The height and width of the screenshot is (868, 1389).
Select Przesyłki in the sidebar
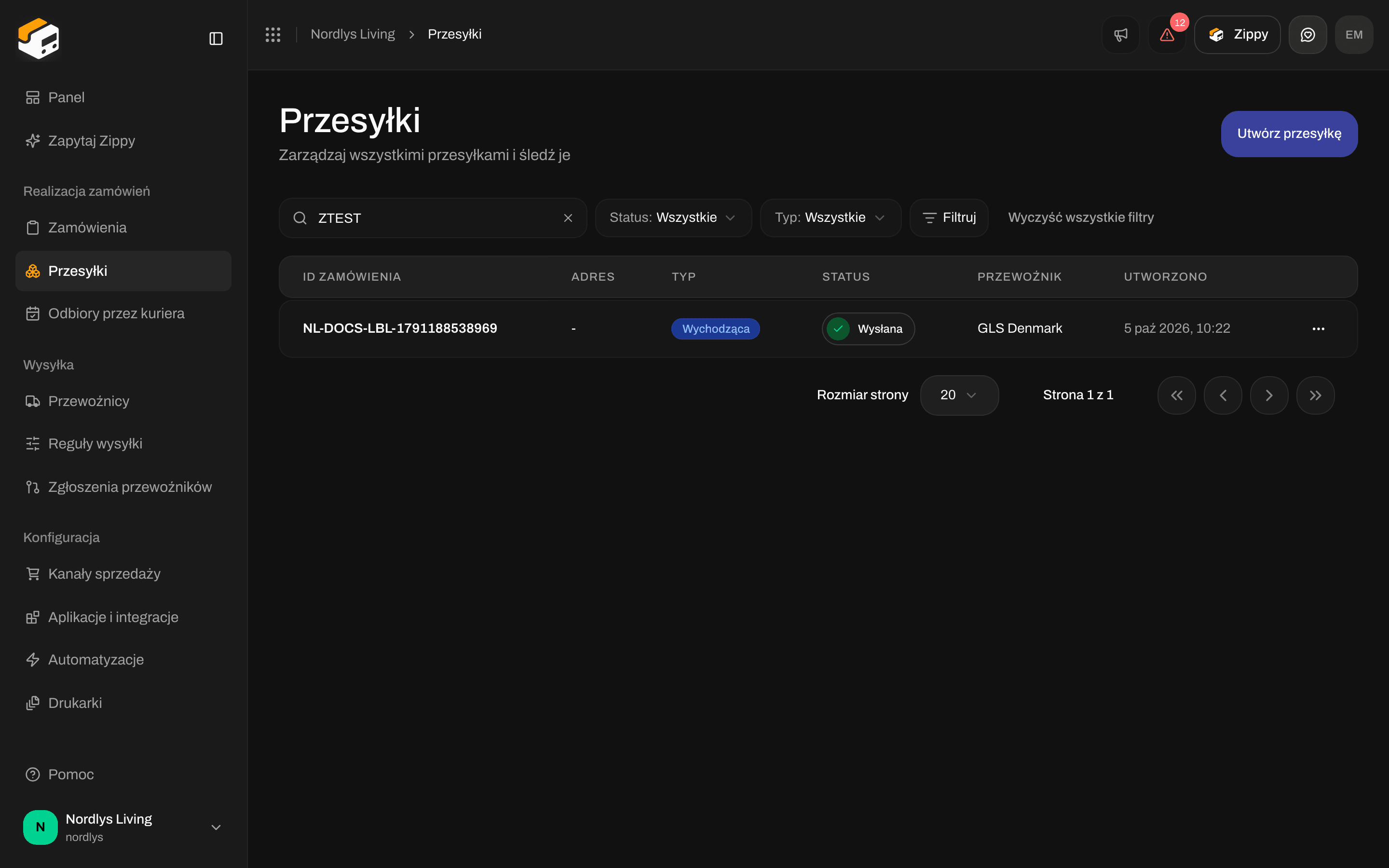123,271
